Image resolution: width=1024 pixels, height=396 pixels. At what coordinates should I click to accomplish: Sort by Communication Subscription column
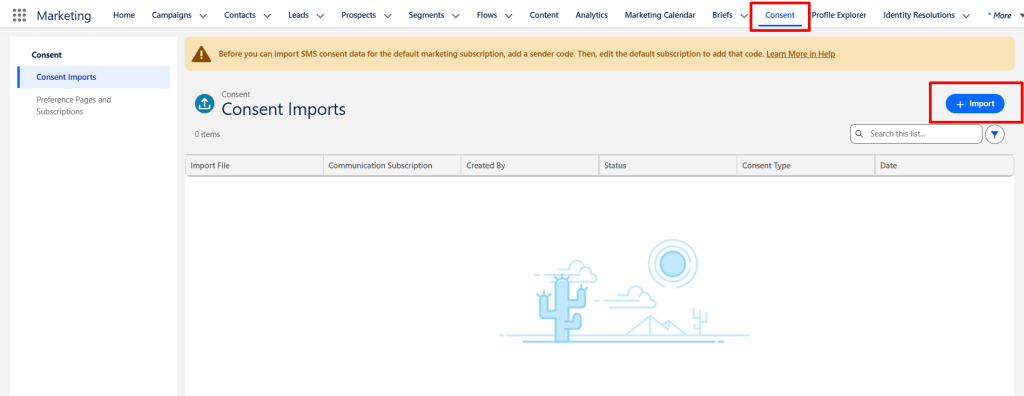[x=392, y=165]
